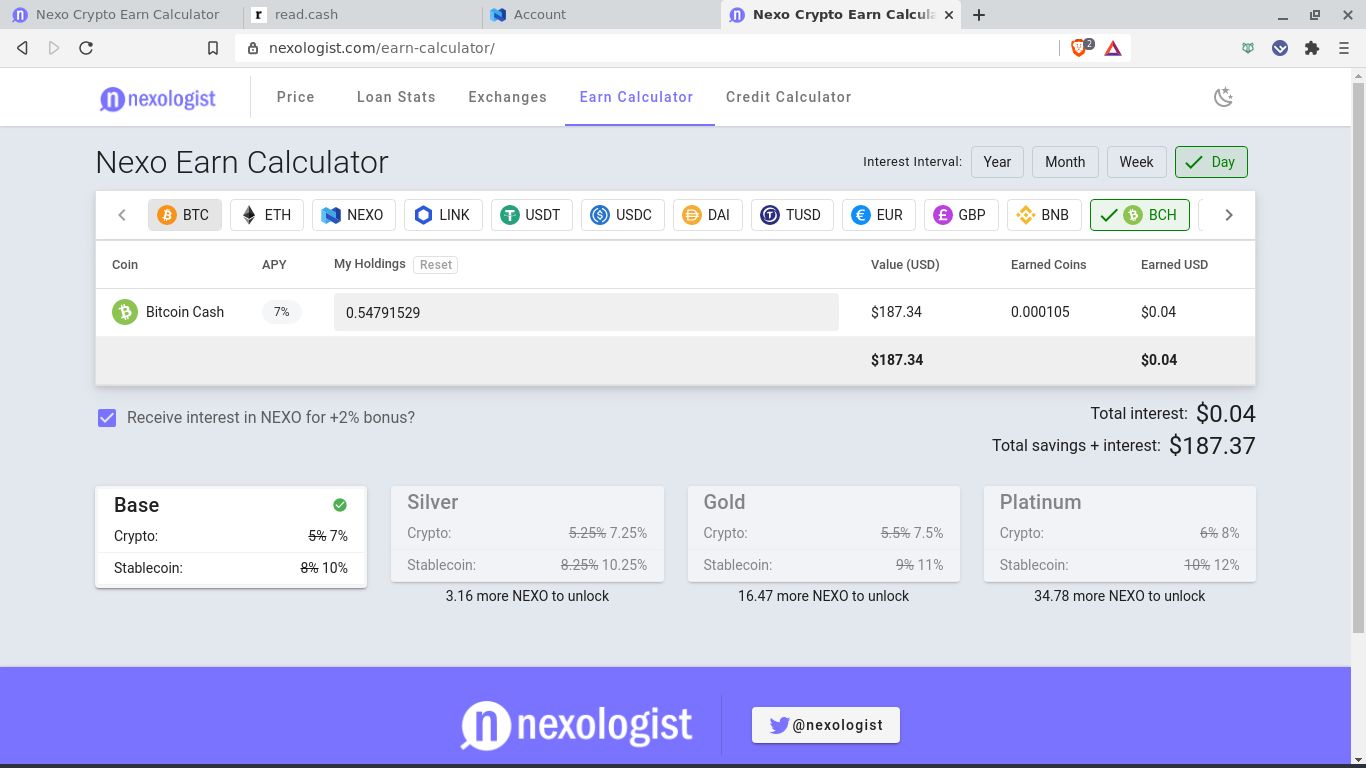Image resolution: width=1366 pixels, height=768 pixels.
Task: Open the Credit Calculator nav tab
Action: click(x=789, y=97)
